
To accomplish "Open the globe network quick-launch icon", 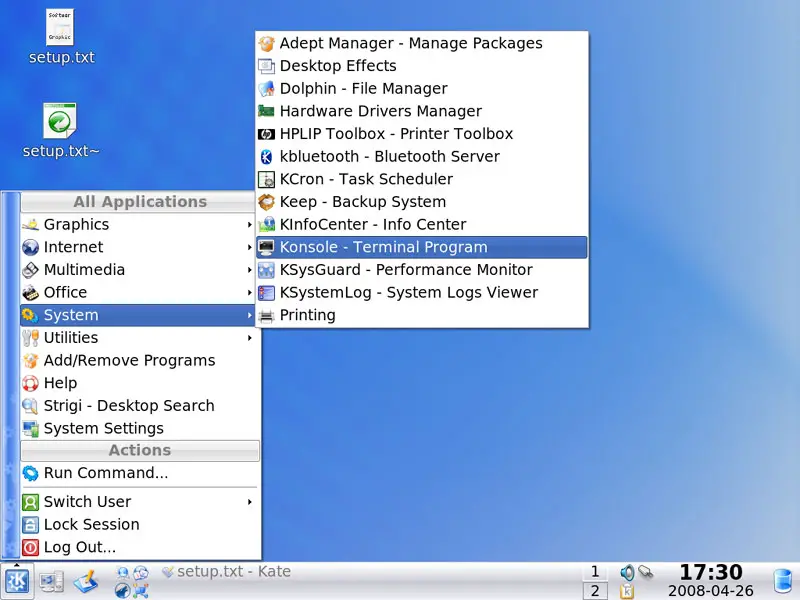I will [x=122, y=572].
